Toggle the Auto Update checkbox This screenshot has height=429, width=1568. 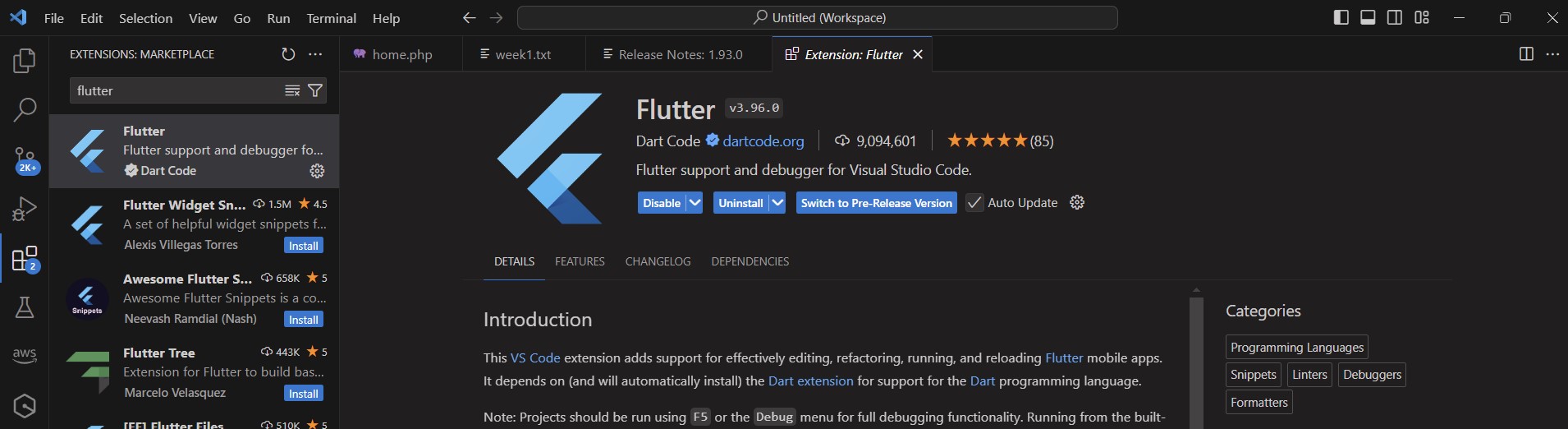pyautogui.click(x=974, y=203)
